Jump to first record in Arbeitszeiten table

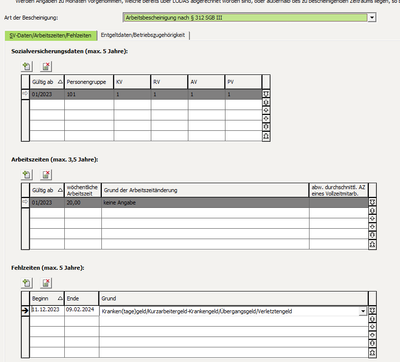pos(372,202)
